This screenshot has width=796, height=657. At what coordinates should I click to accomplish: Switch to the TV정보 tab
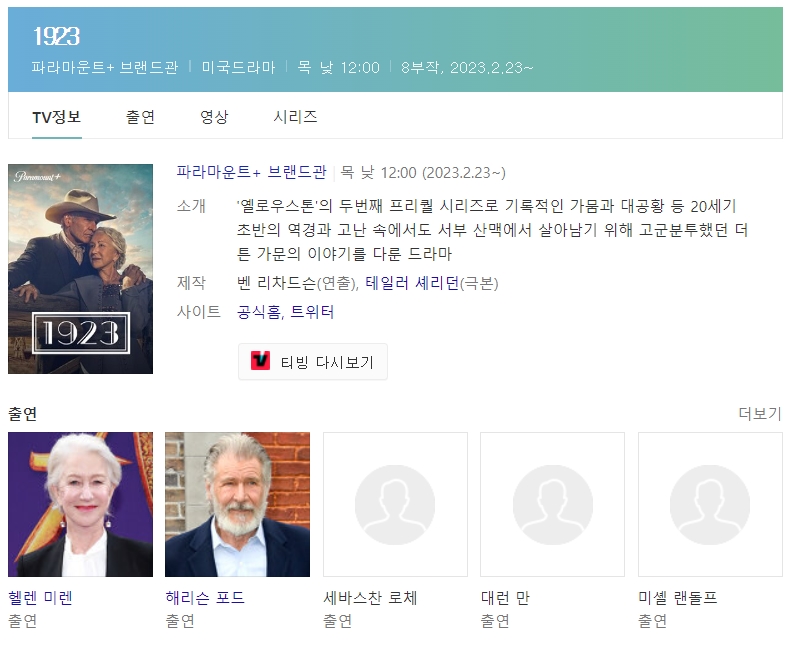(x=56, y=117)
